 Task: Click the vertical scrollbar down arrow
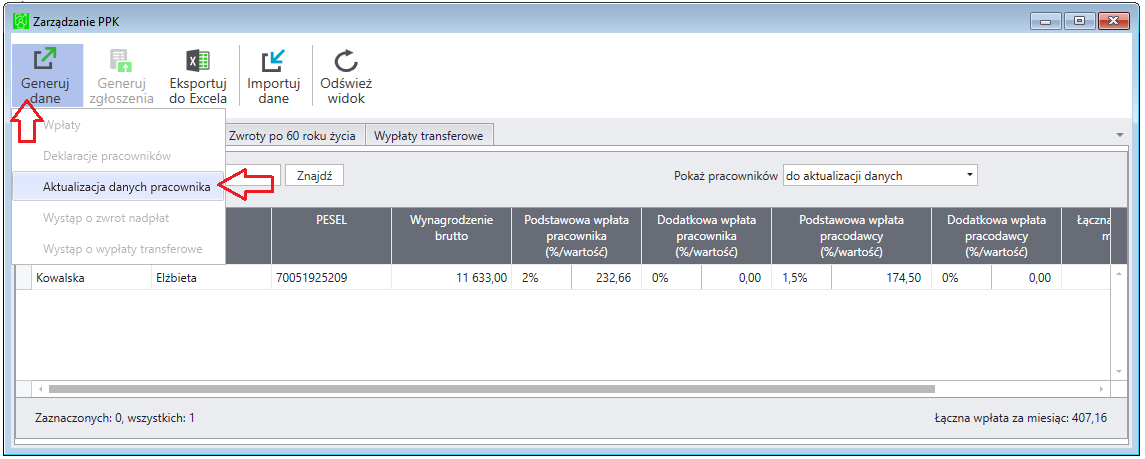pyautogui.click(x=1117, y=372)
